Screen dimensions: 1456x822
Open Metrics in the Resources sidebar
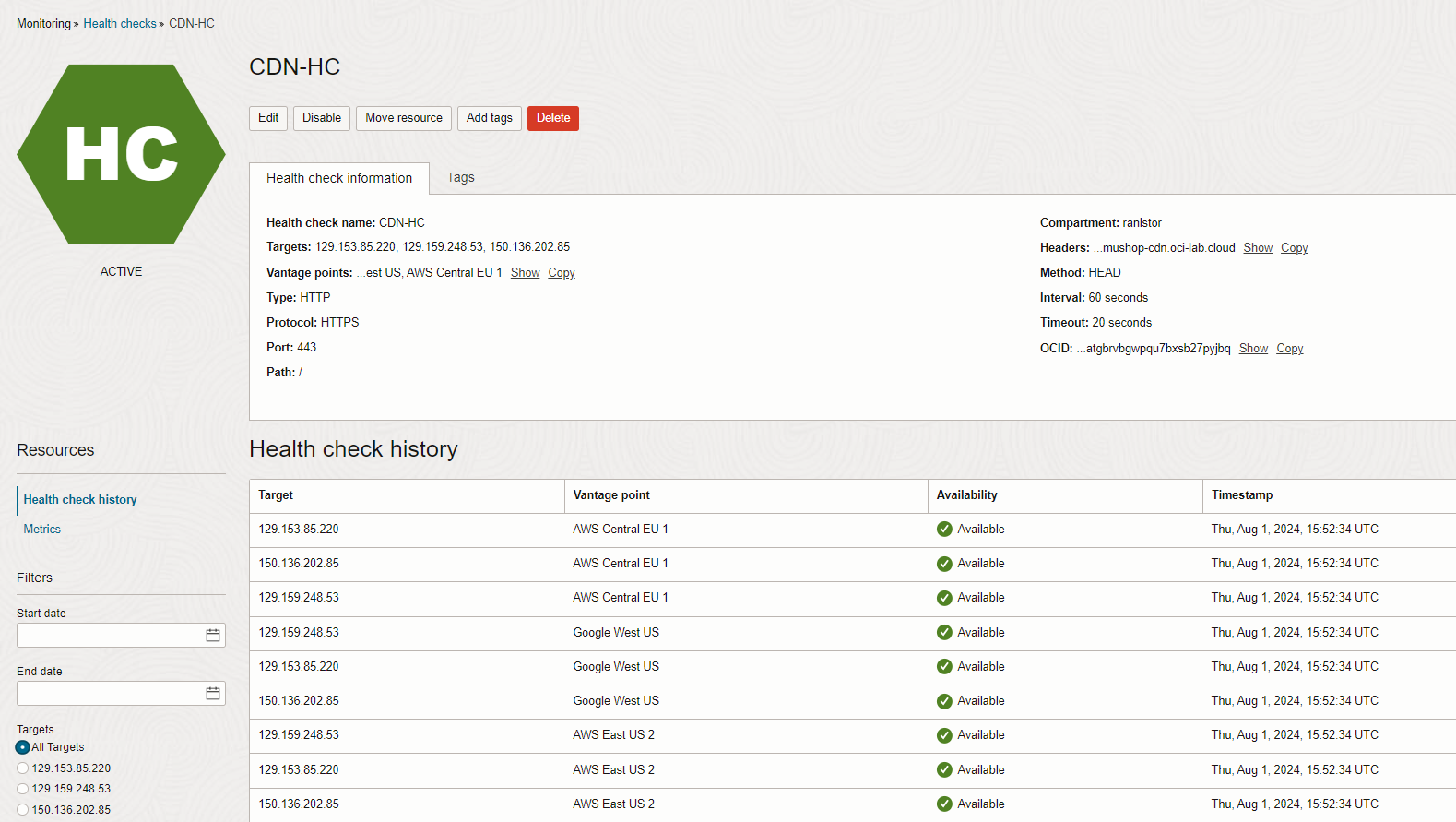pos(42,530)
